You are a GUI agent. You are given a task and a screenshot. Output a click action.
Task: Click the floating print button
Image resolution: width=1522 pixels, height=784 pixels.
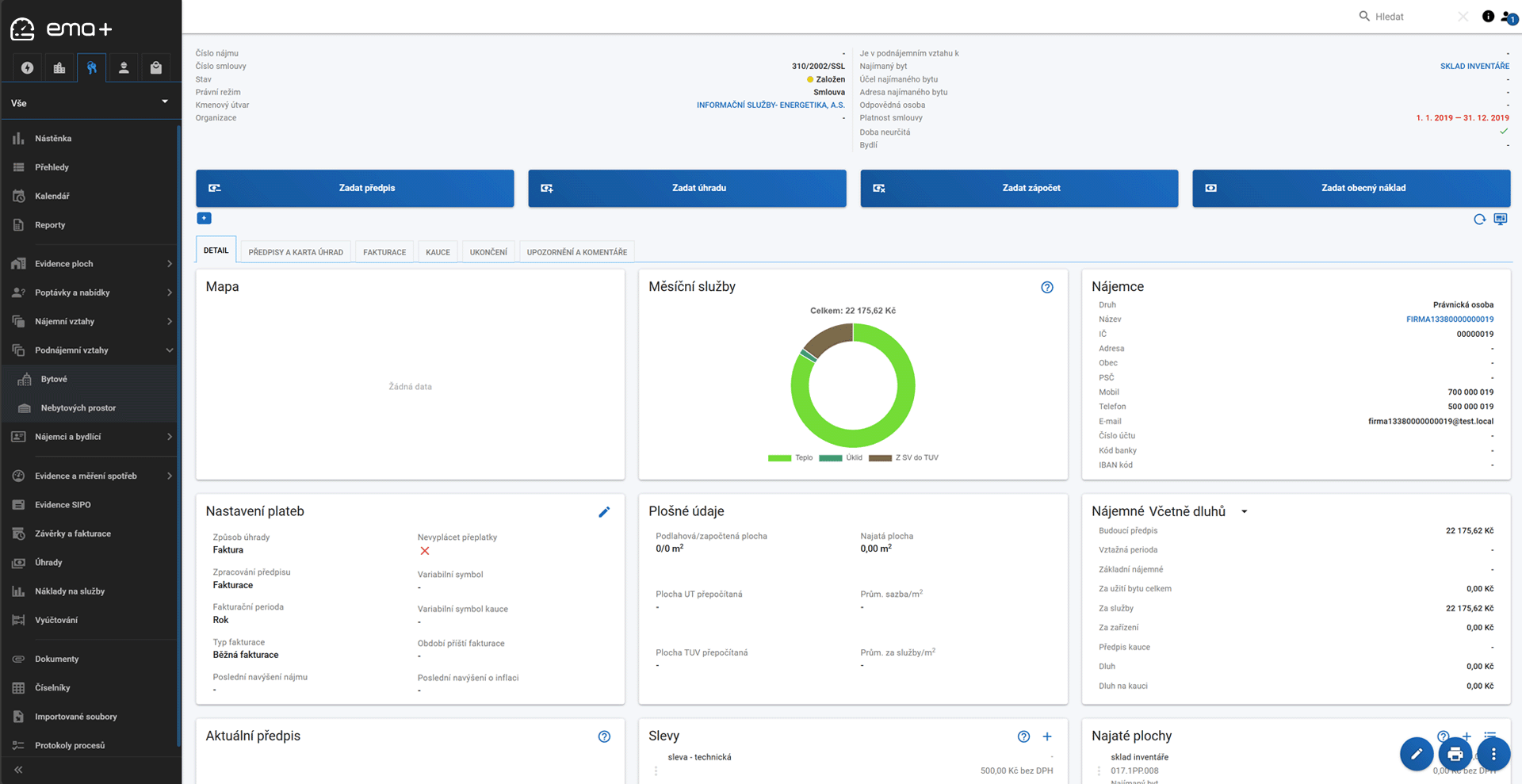pos(1455,754)
